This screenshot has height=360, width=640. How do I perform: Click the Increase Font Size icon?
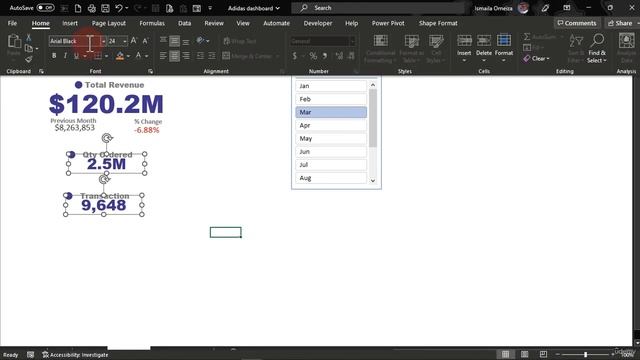point(134,40)
